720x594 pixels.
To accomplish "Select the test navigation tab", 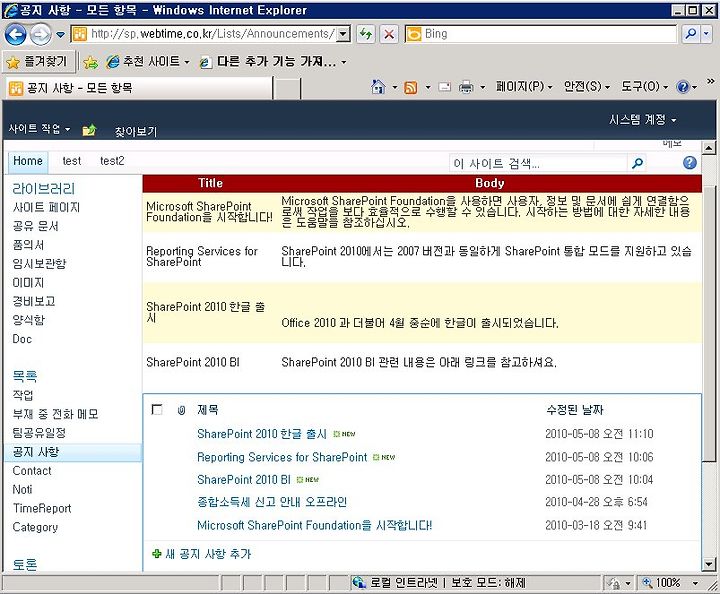I will 72,161.
